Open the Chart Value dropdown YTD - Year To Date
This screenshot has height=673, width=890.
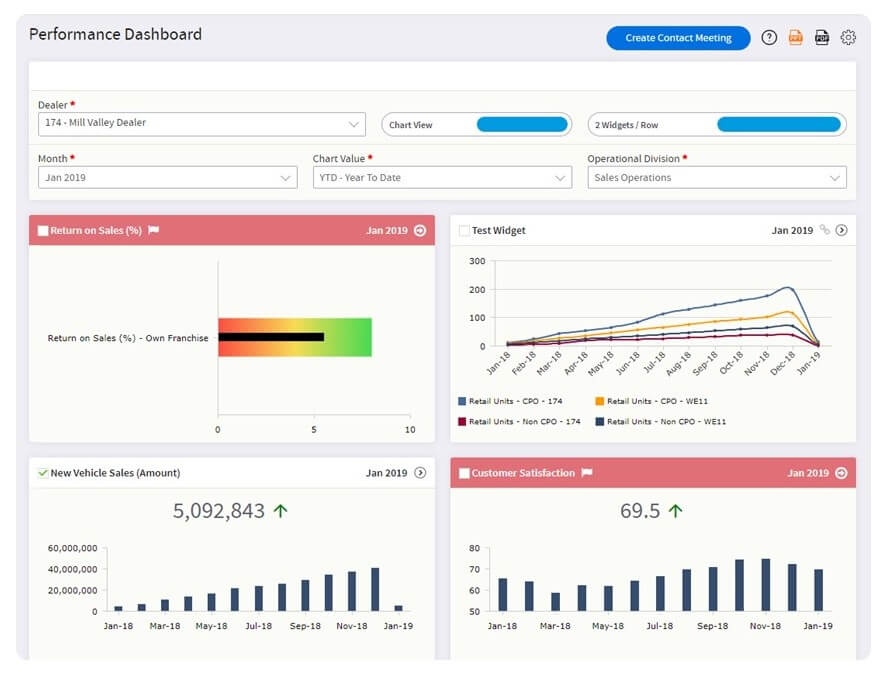click(442, 178)
